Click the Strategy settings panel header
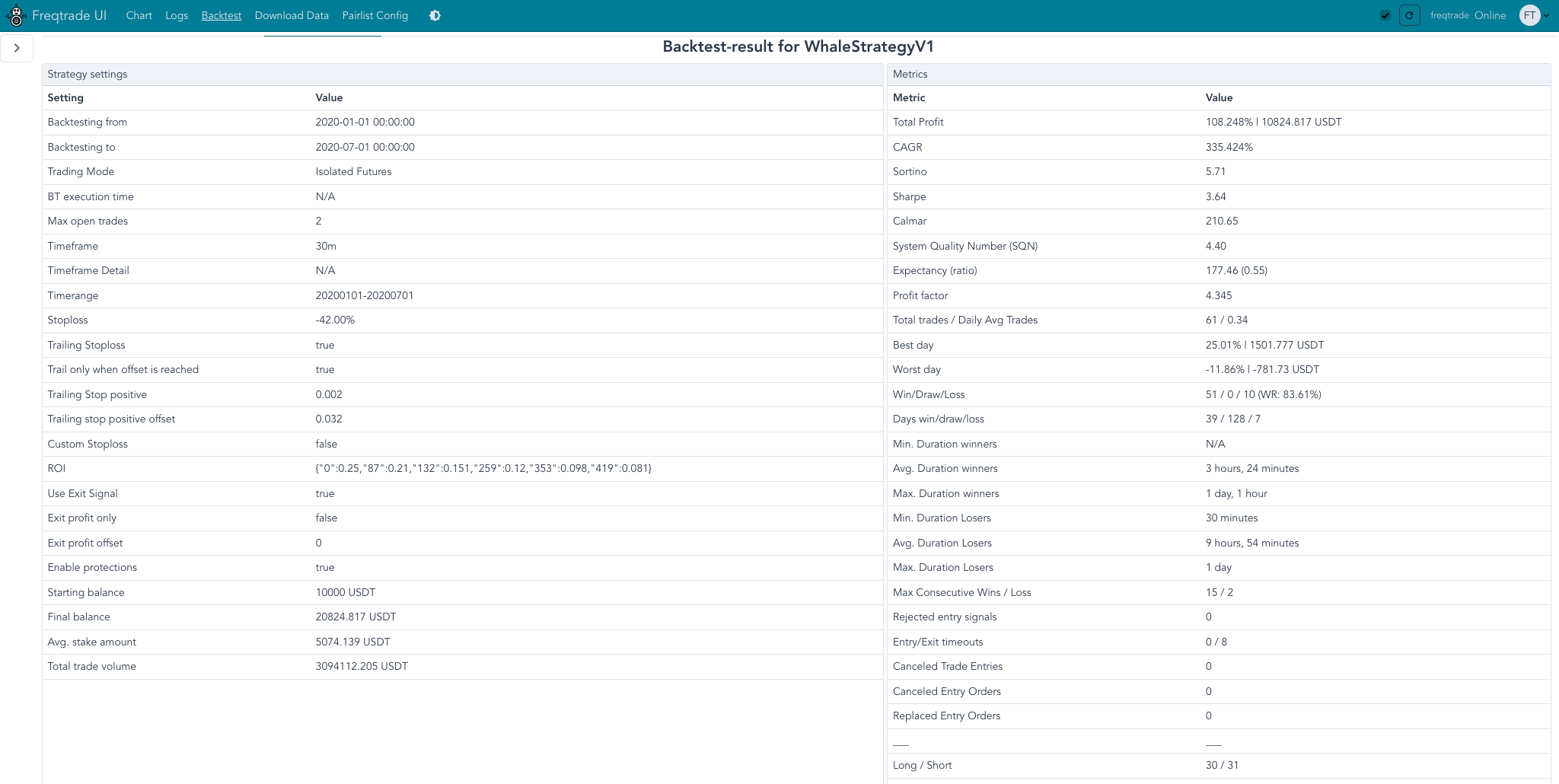 click(88, 74)
